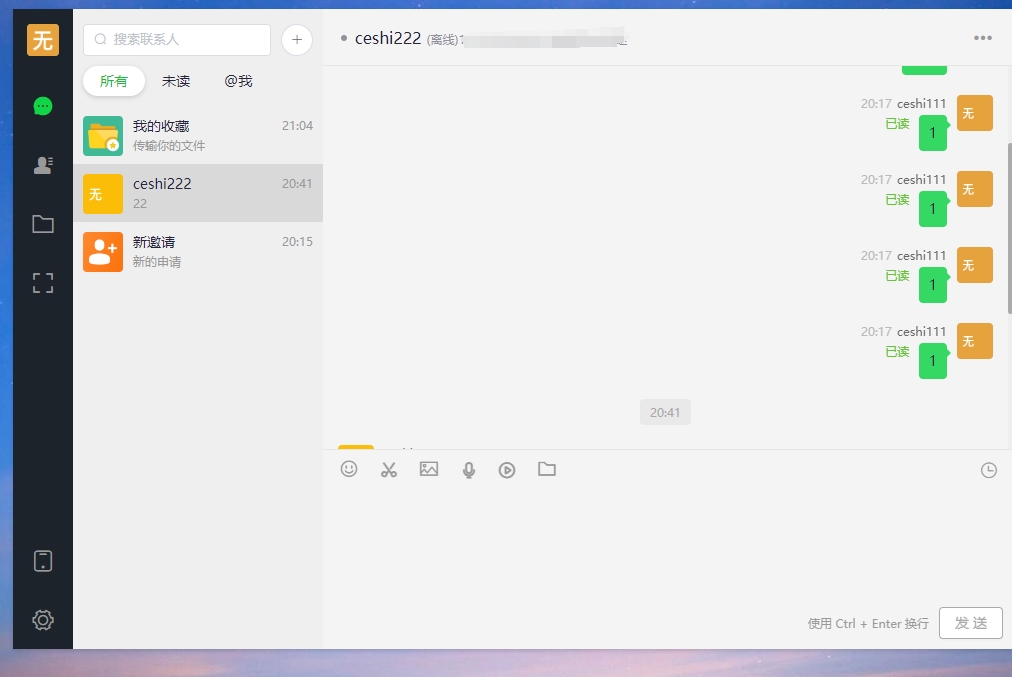Open the 新邀请 conversation row

(198, 251)
